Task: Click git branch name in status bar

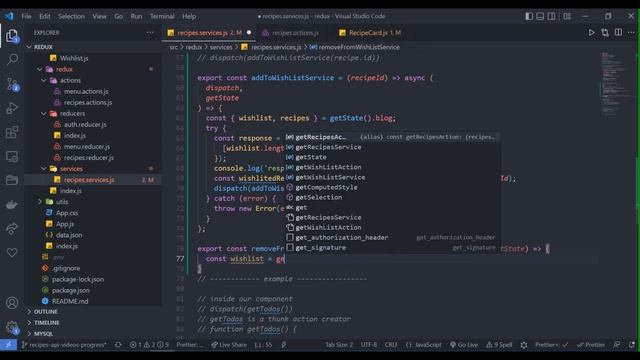Action: pyautogui.click(x=64, y=345)
